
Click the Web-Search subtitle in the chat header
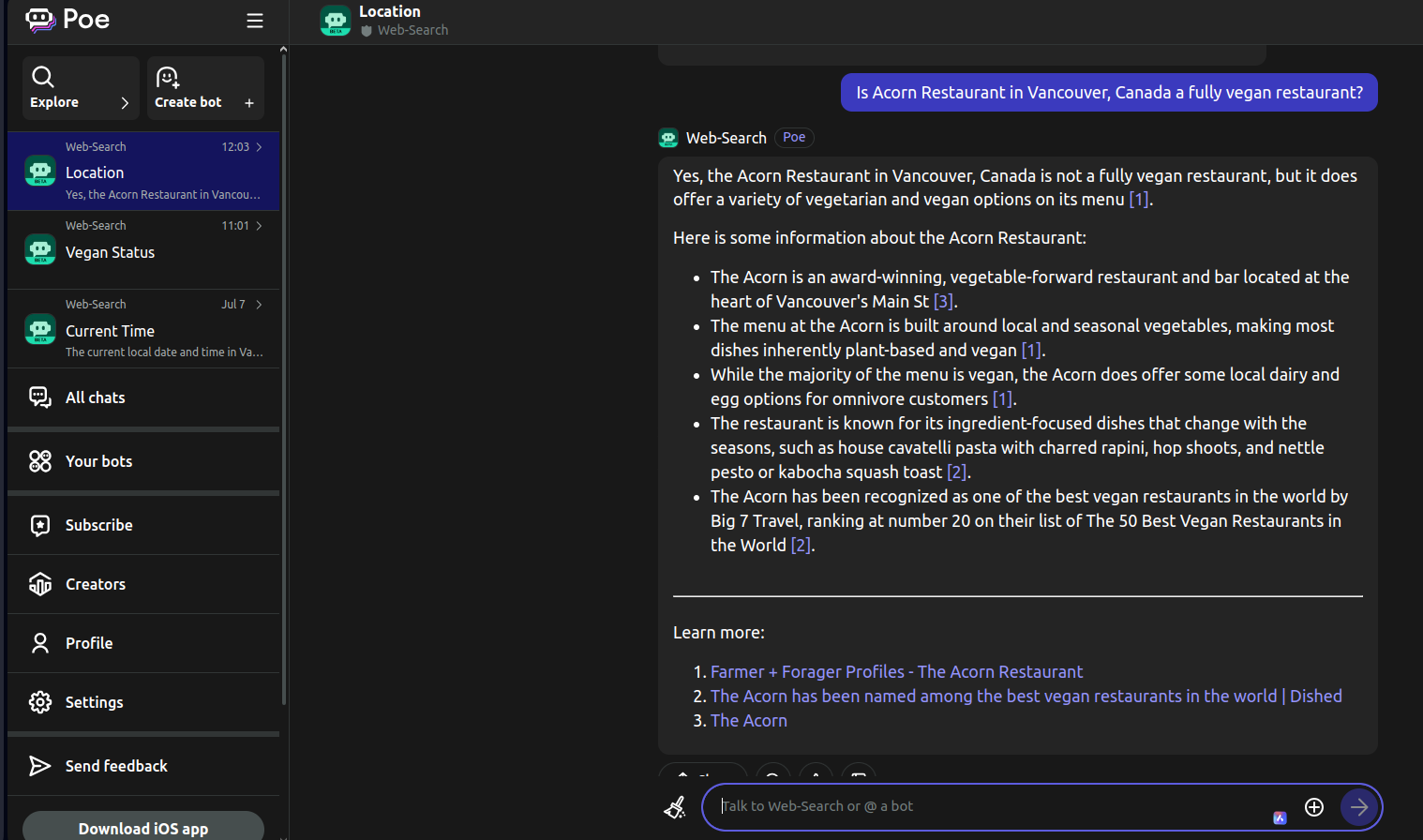413,31
